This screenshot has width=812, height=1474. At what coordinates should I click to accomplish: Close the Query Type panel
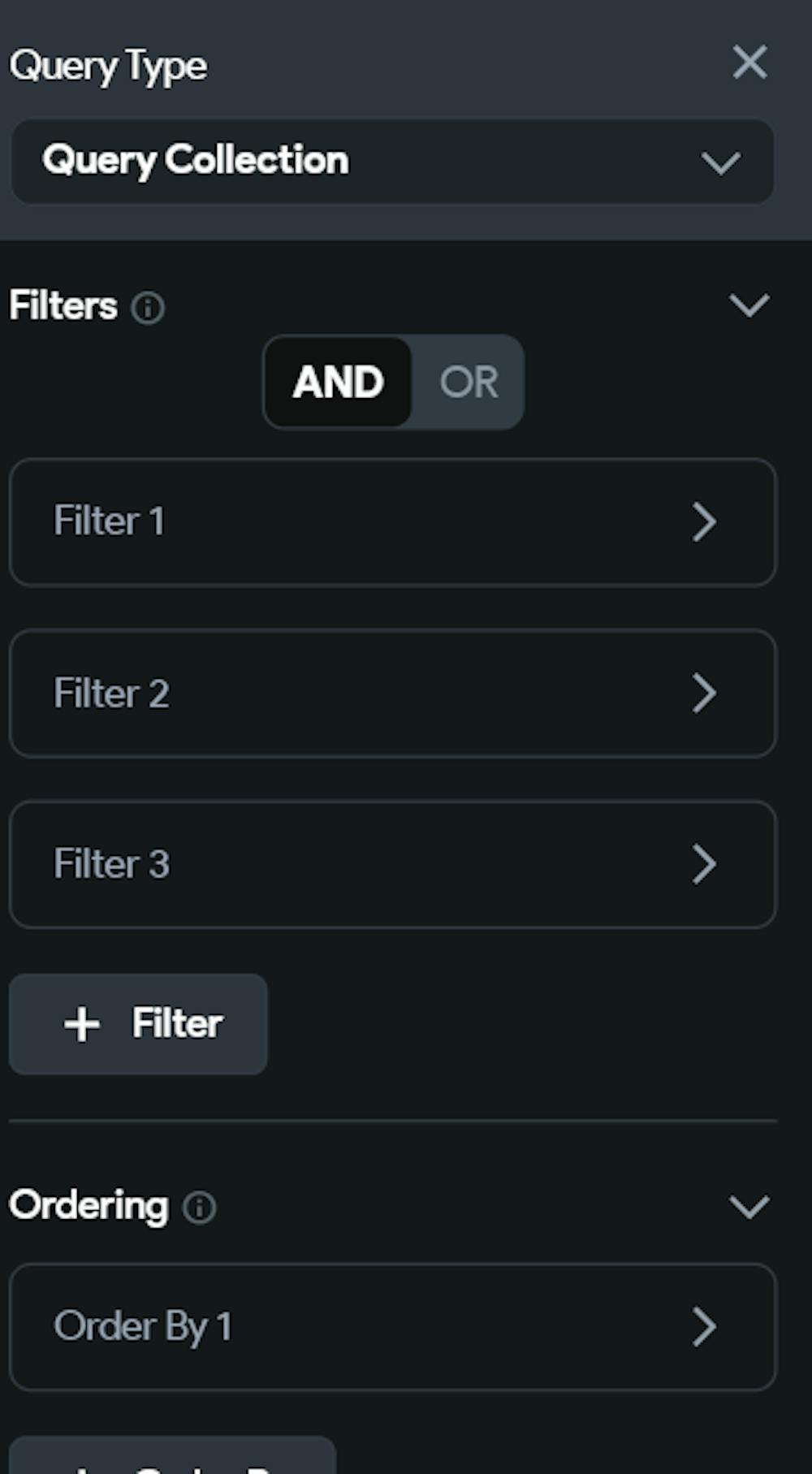(x=749, y=63)
